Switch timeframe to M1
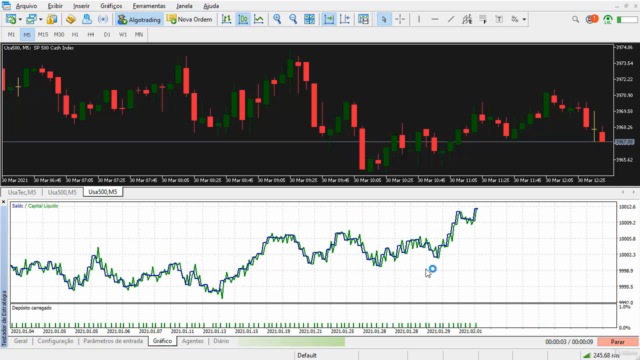This screenshot has width=640, height=360. tap(11, 35)
